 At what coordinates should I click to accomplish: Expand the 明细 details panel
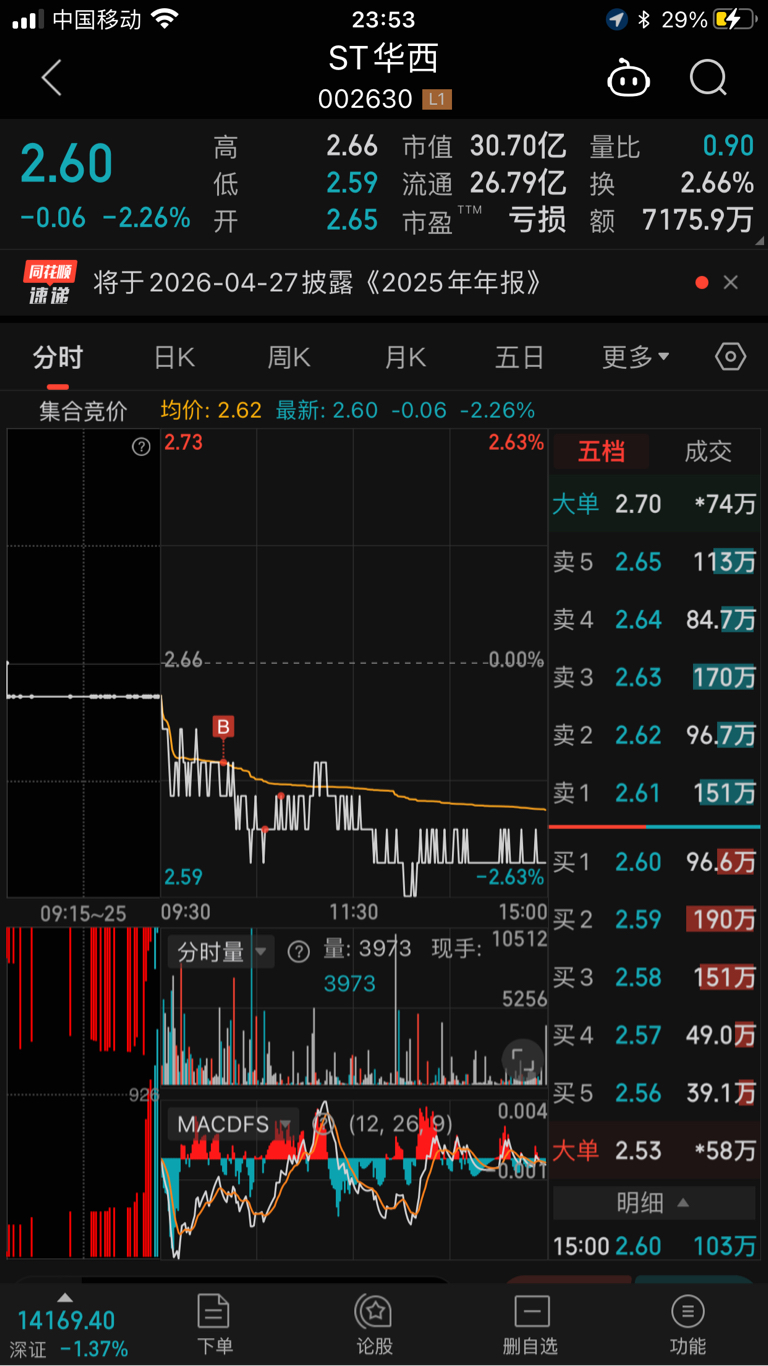coord(654,1203)
